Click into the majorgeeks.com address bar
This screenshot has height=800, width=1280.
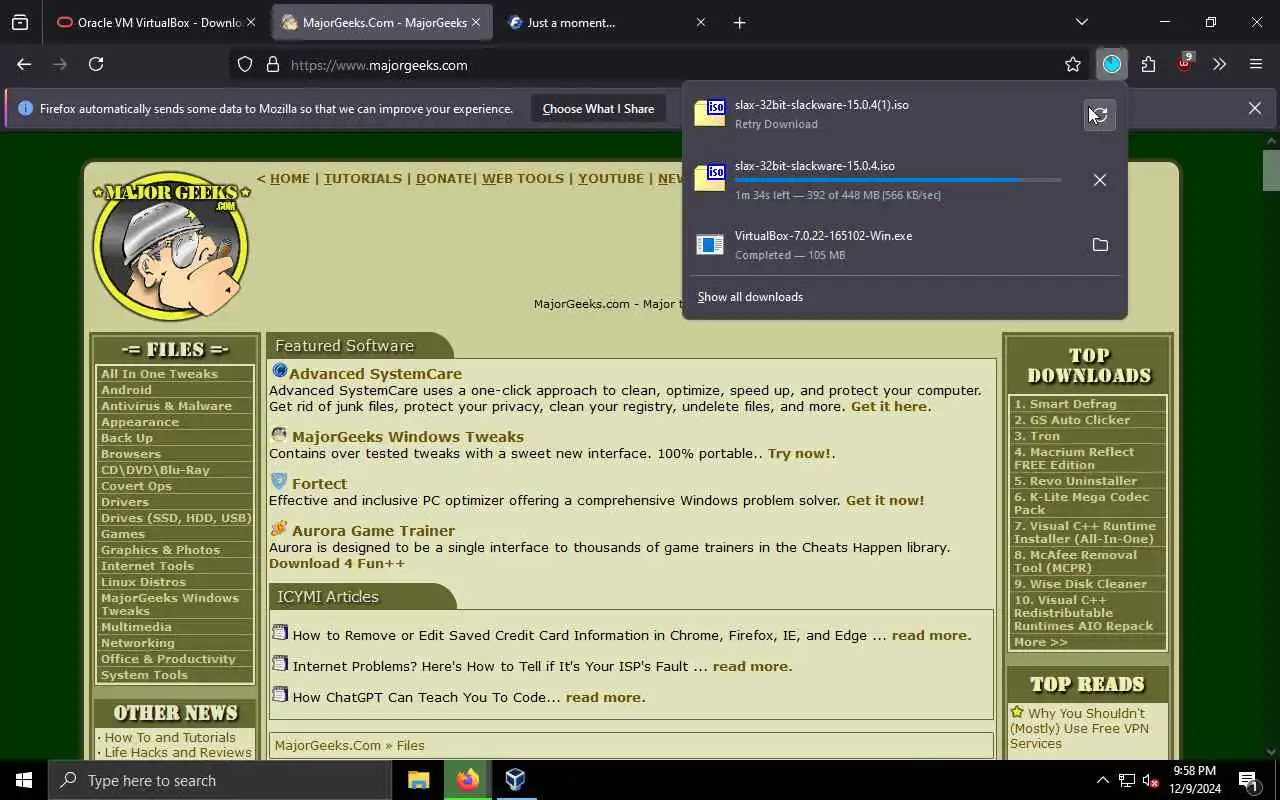click(x=660, y=65)
